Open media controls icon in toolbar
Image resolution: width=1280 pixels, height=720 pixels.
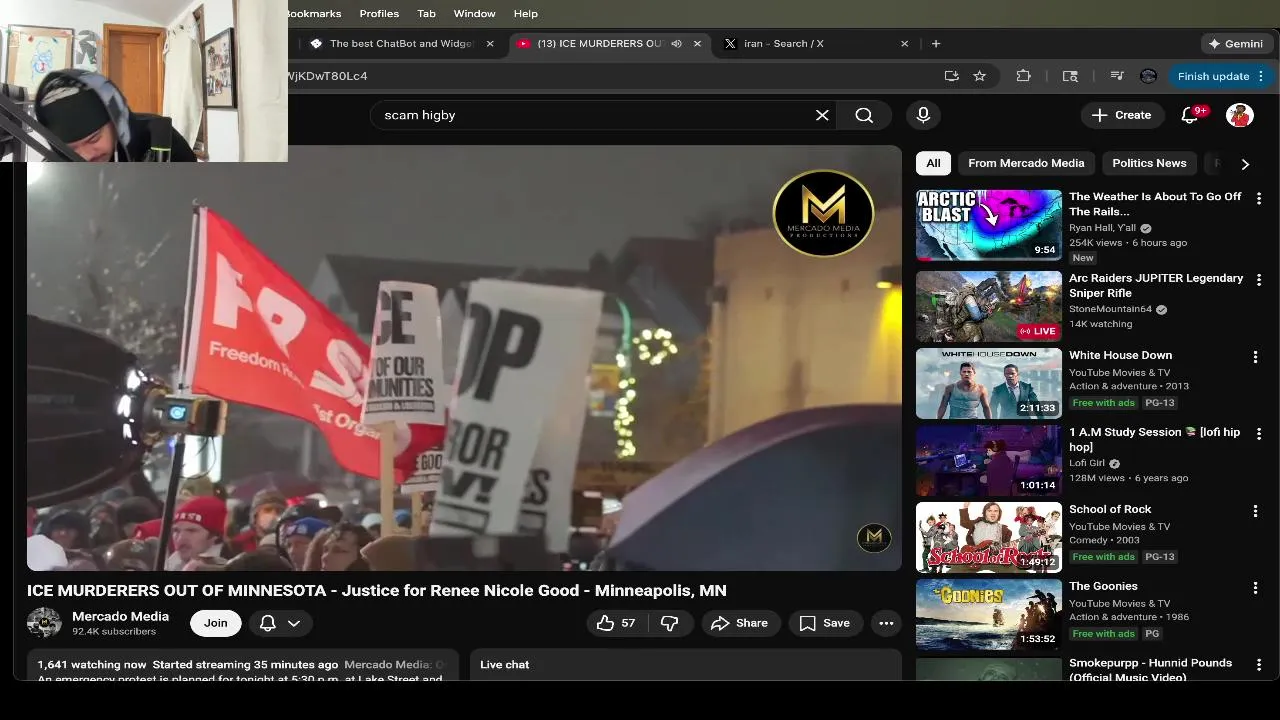[x=1117, y=76]
